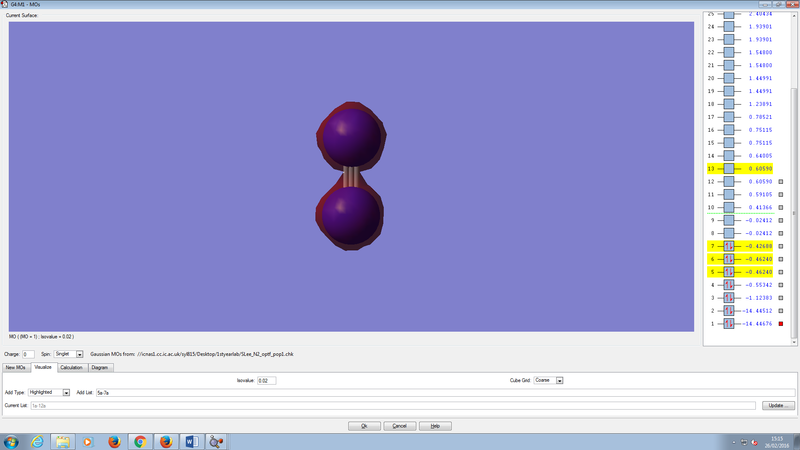Click the red surface marker beside orbital 1
The height and width of the screenshot is (450, 800).
pyautogui.click(x=781, y=324)
